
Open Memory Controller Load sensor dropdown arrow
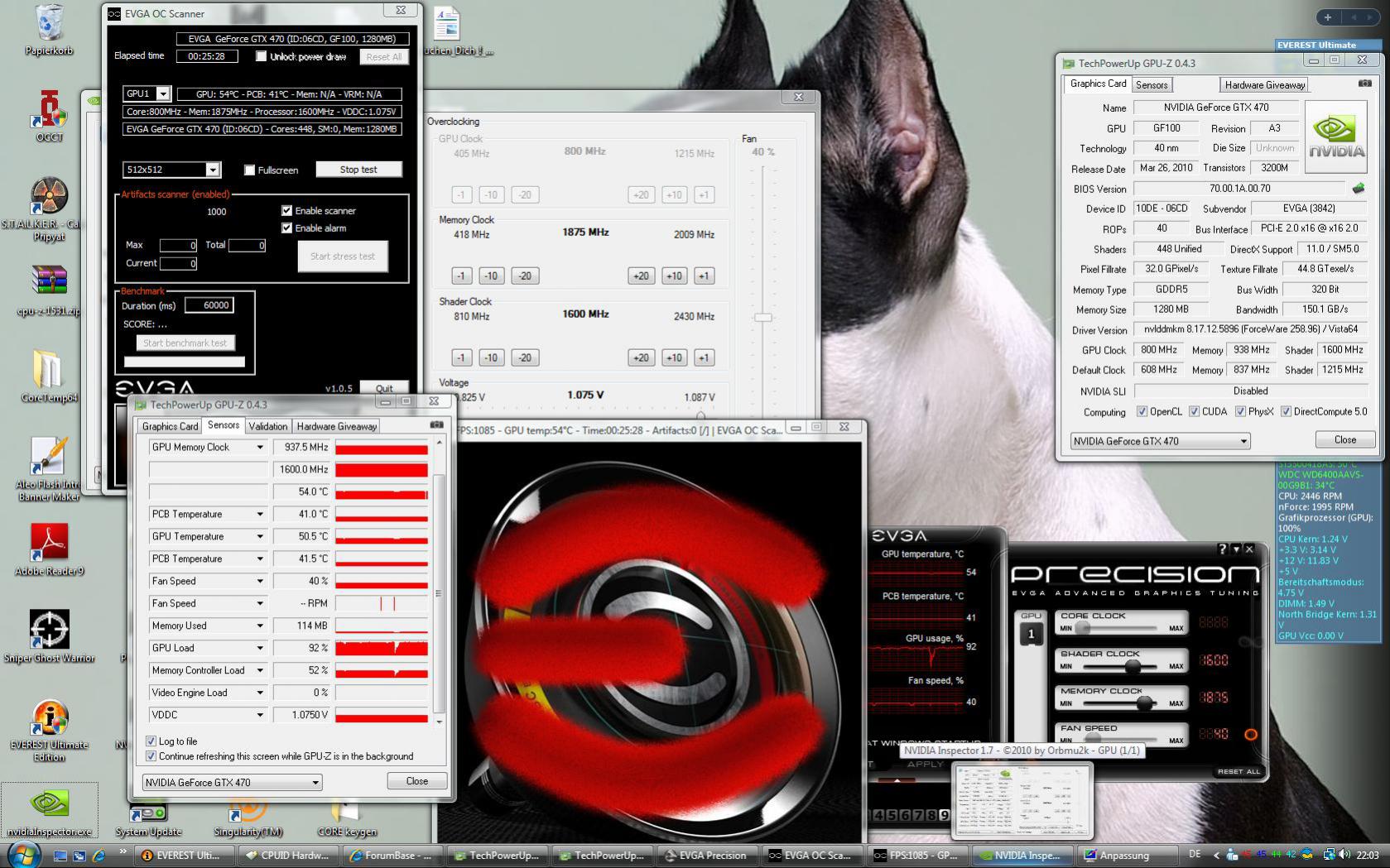click(259, 671)
